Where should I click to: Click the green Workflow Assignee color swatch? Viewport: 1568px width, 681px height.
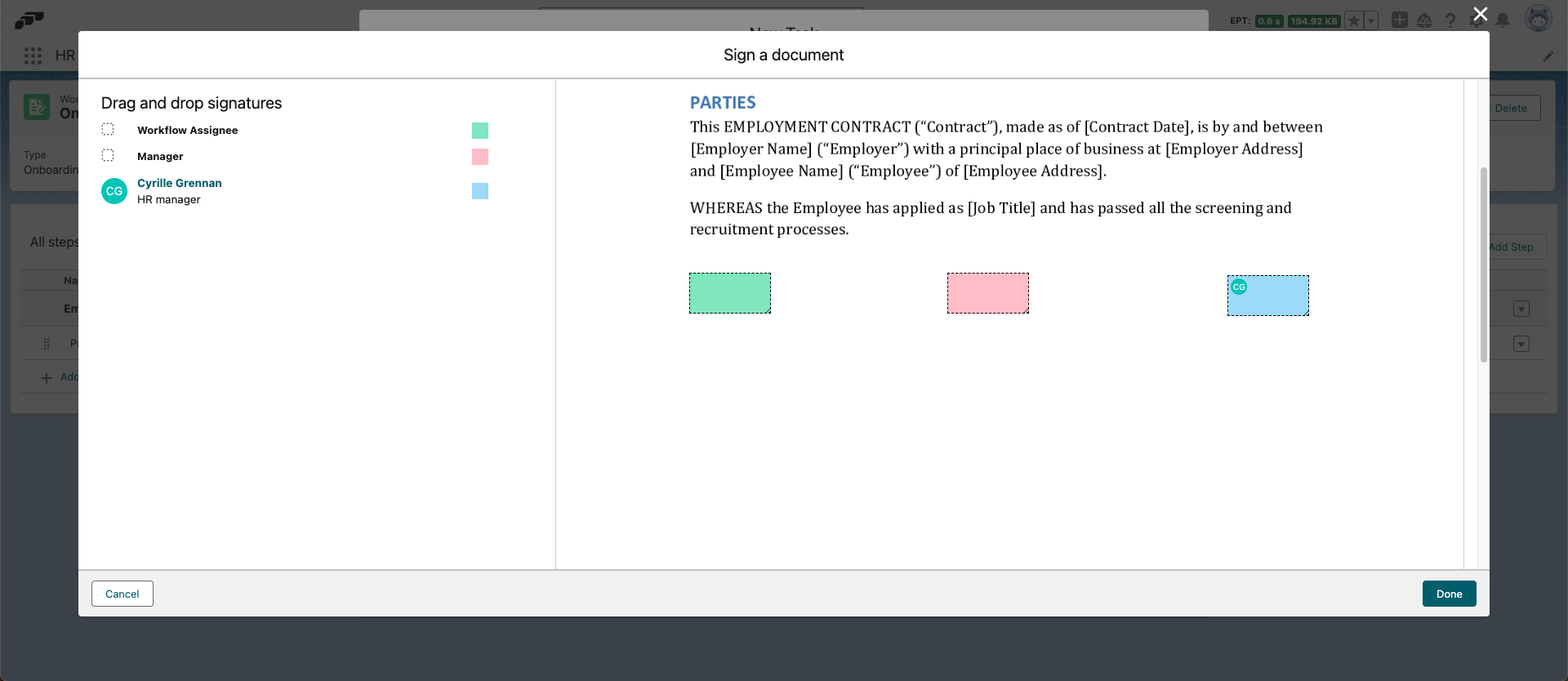pyautogui.click(x=480, y=131)
